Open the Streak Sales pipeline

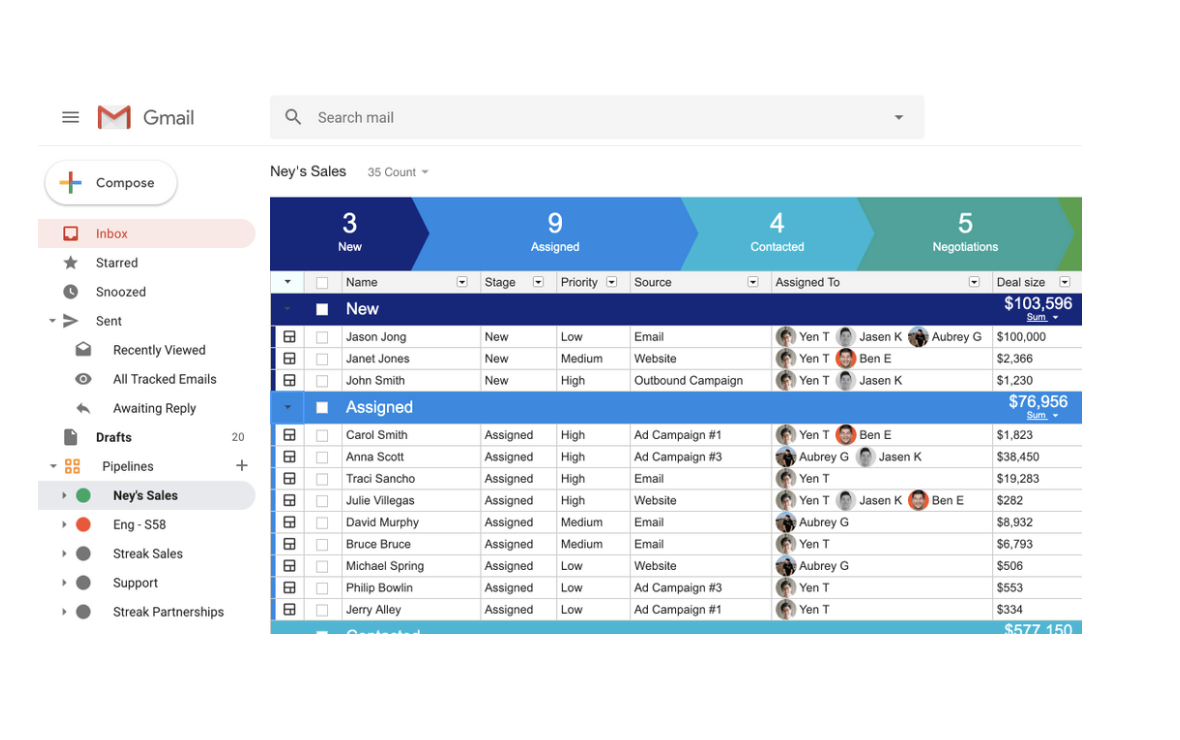pos(148,554)
